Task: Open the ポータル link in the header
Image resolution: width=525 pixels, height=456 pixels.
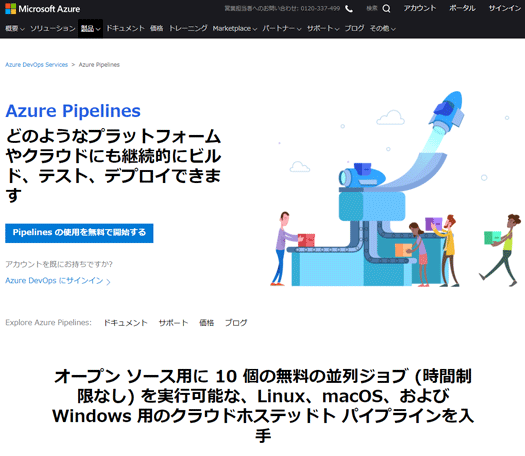Action: pos(462,8)
